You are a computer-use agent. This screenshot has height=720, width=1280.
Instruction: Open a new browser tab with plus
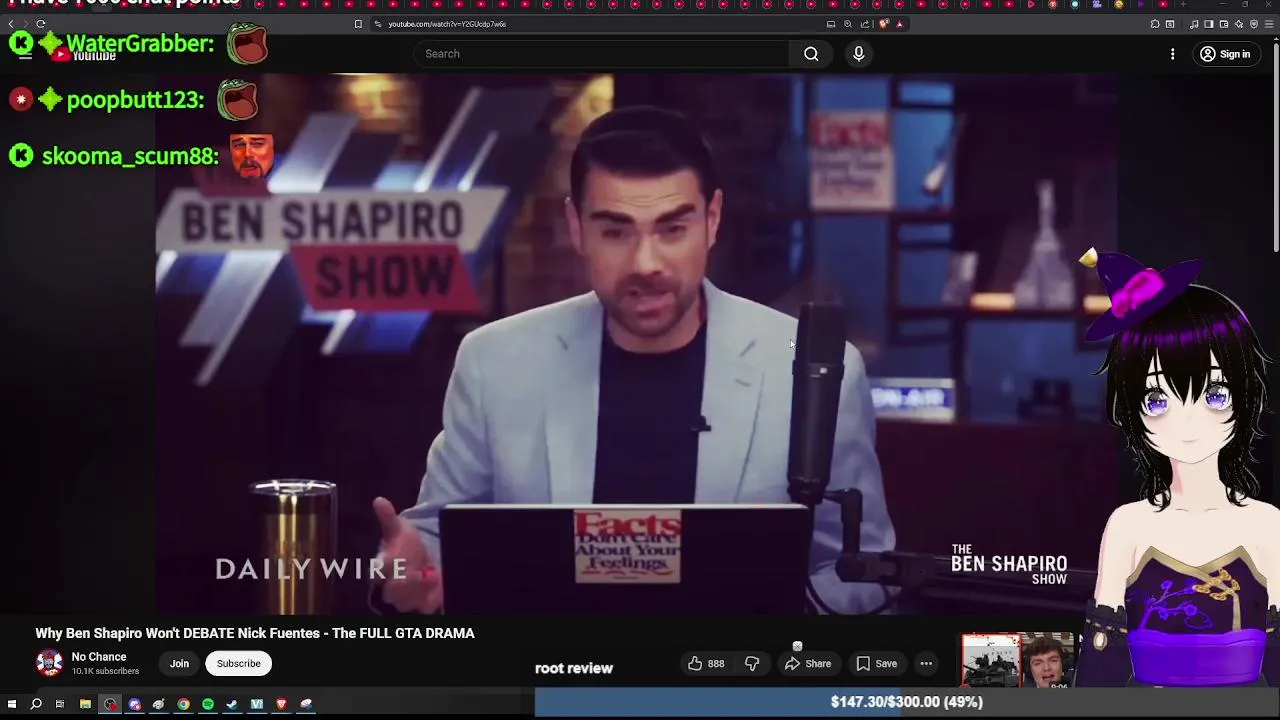1183,4
